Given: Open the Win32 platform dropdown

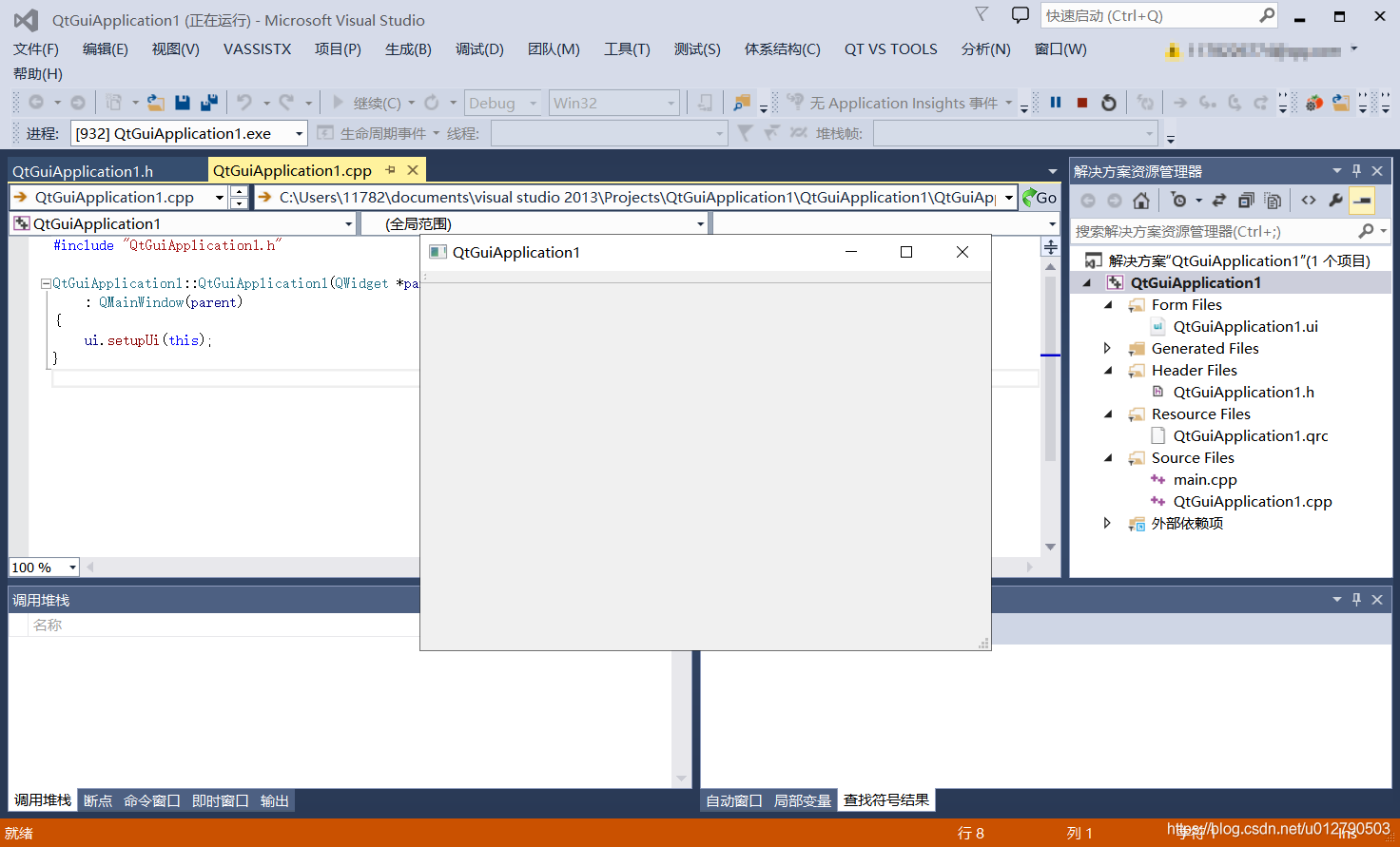Looking at the screenshot, I should (x=614, y=103).
